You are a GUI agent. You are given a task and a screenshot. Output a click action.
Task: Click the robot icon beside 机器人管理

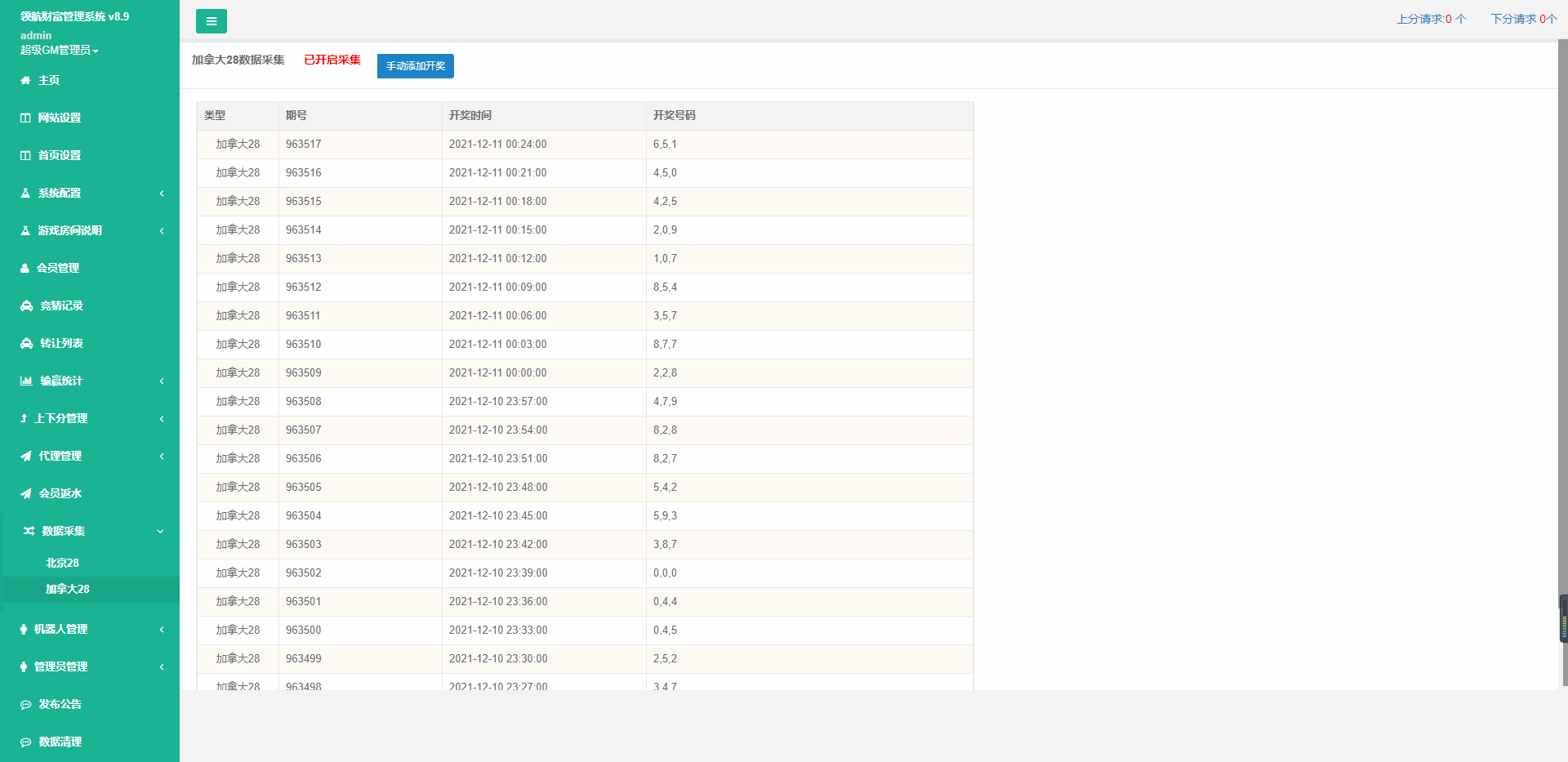pos(24,629)
